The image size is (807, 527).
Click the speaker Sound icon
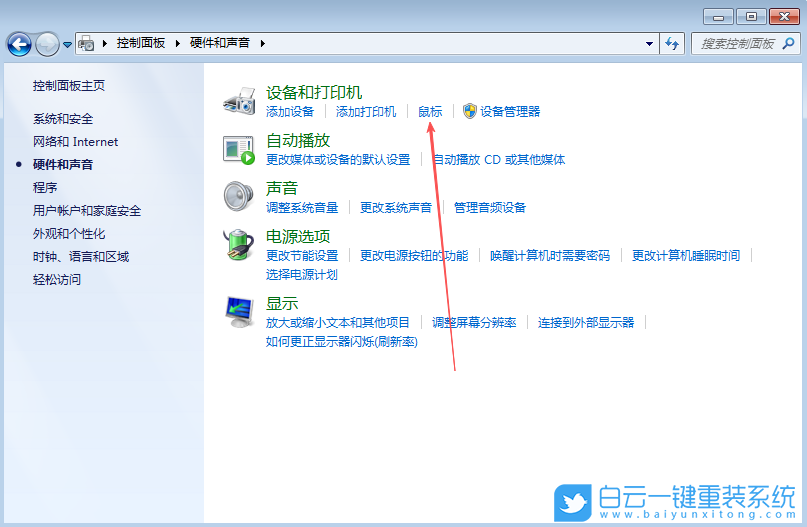(x=239, y=196)
